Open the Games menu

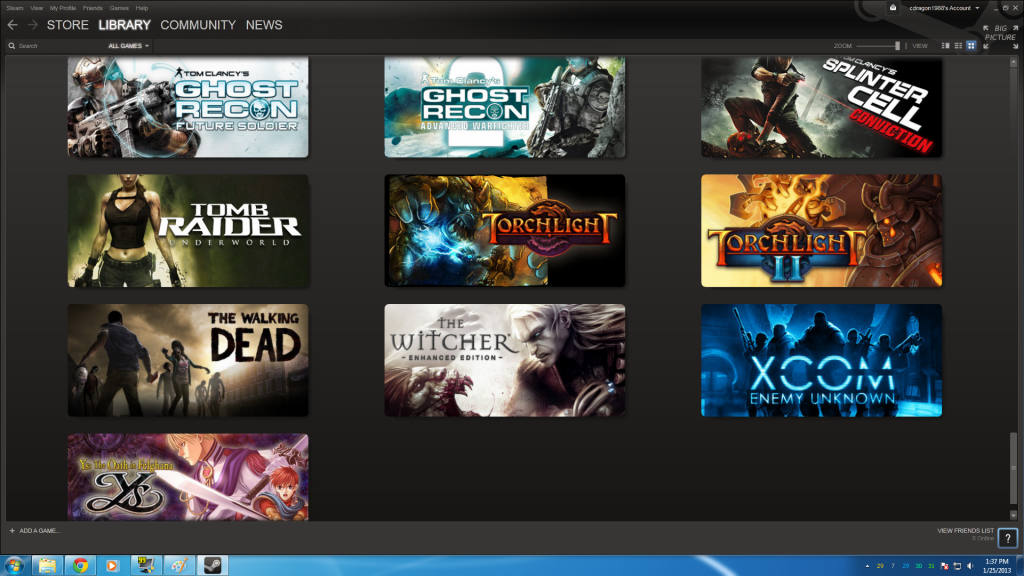119,8
